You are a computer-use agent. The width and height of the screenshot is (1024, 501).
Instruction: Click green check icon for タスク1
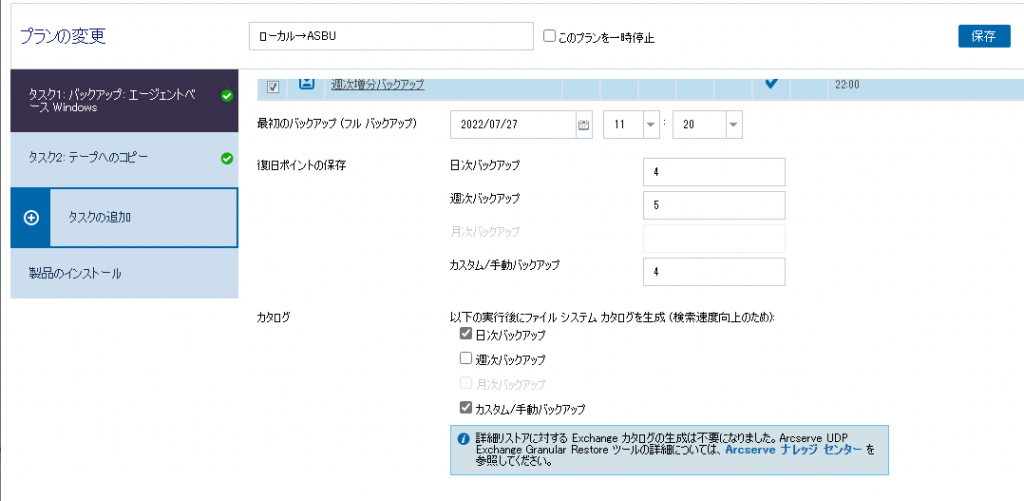227,97
